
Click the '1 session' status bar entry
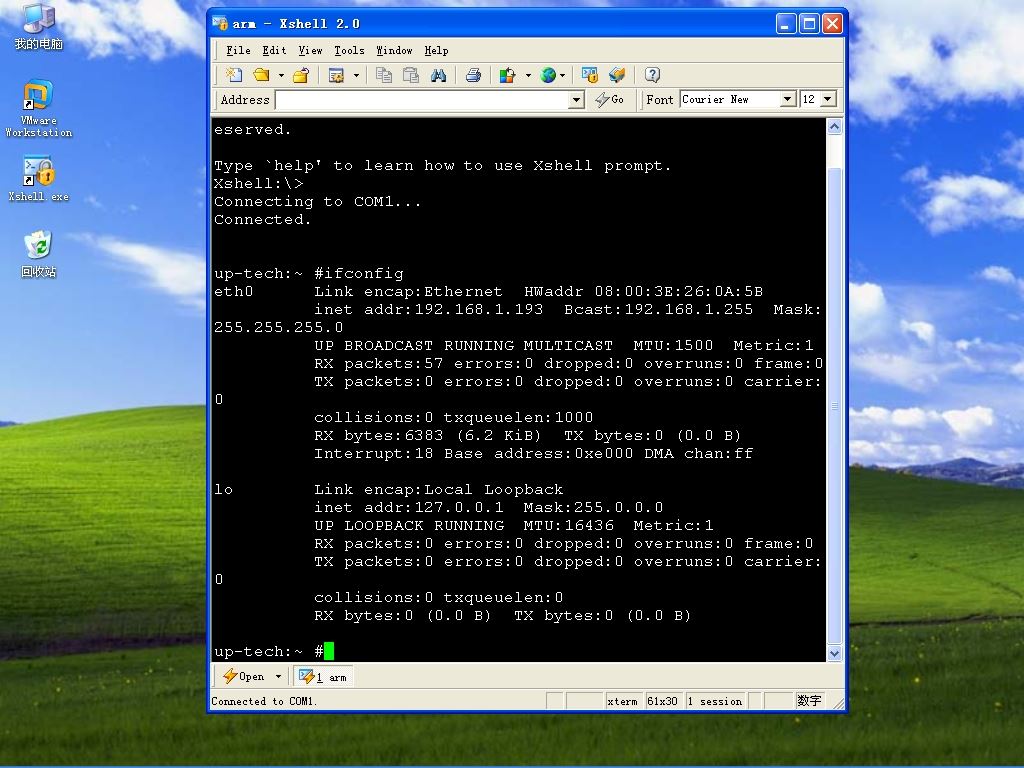tap(714, 701)
